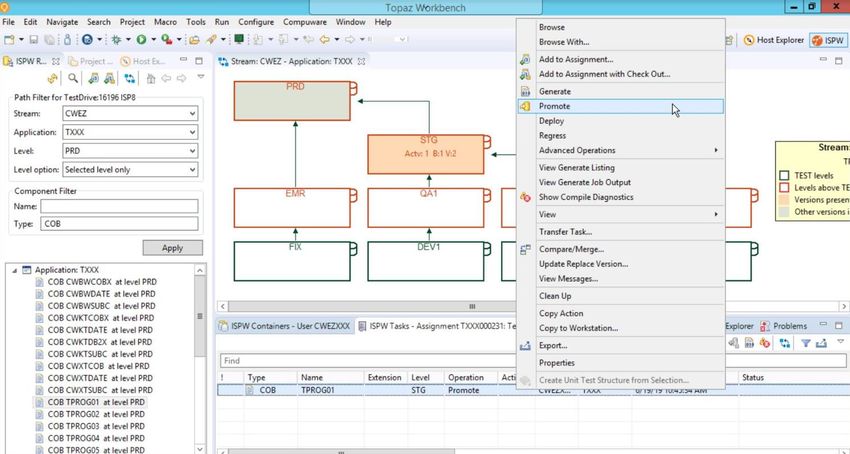Switch to the Project Explorer tab
Image resolution: width=850 pixels, height=454 pixels.
pyautogui.click(x=91, y=61)
